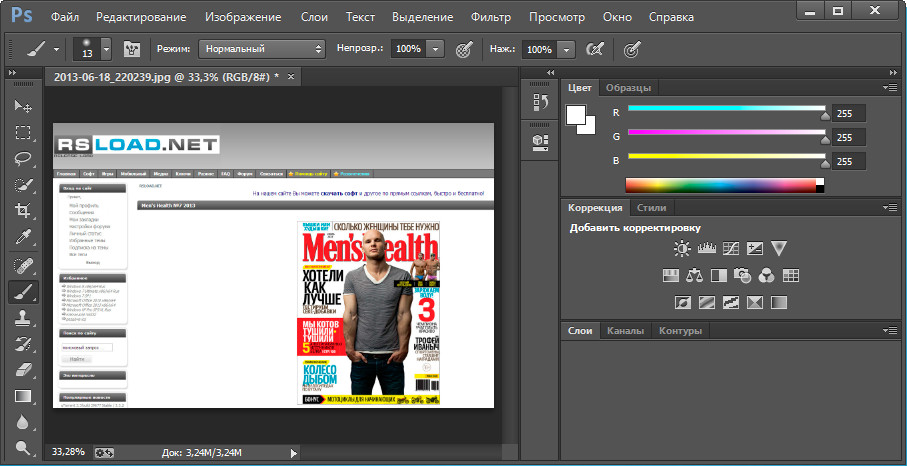Image resolution: width=907 pixels, height=466 pixels.
Task: Open the Цвет panel options menu
Action: point(890,88)
